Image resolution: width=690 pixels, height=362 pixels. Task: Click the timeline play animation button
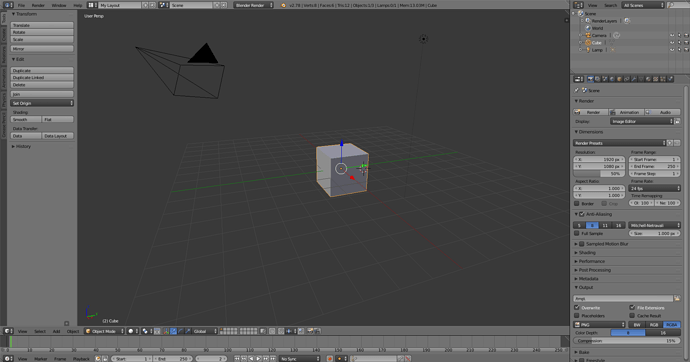259,358
